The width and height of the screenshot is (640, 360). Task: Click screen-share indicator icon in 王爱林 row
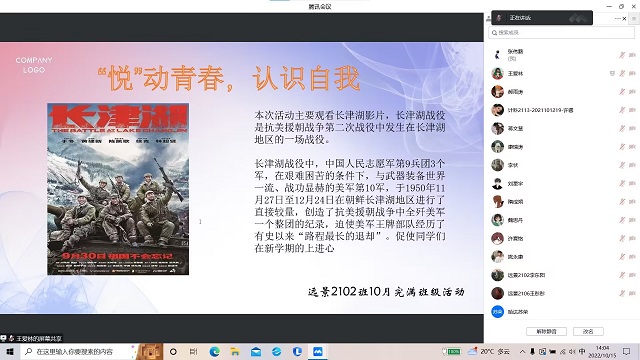(x=612, y=73)
